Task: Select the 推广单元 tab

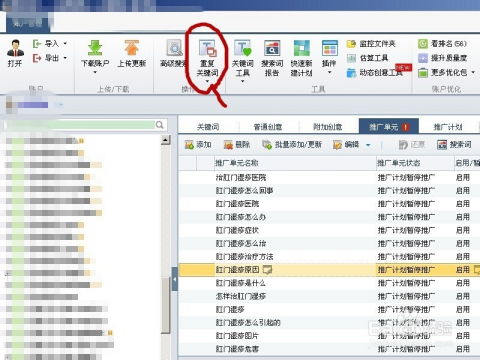Action: [389, 127]
